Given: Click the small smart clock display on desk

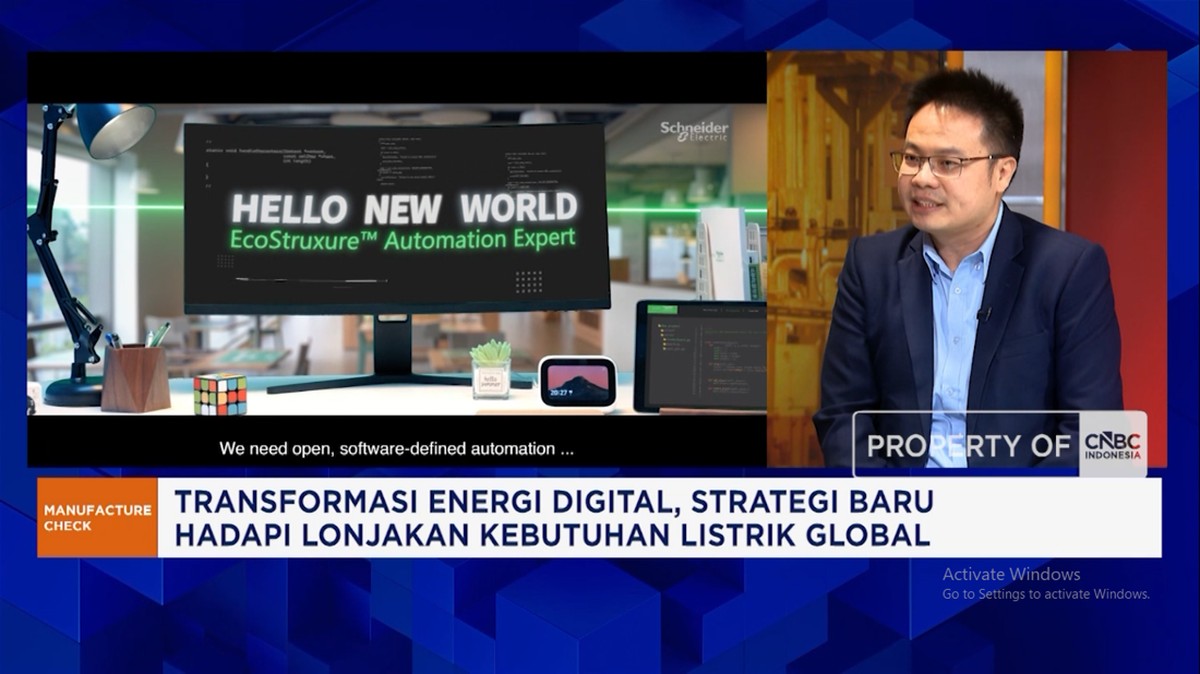Looking at the screenshot, I should tap(578, 382).
